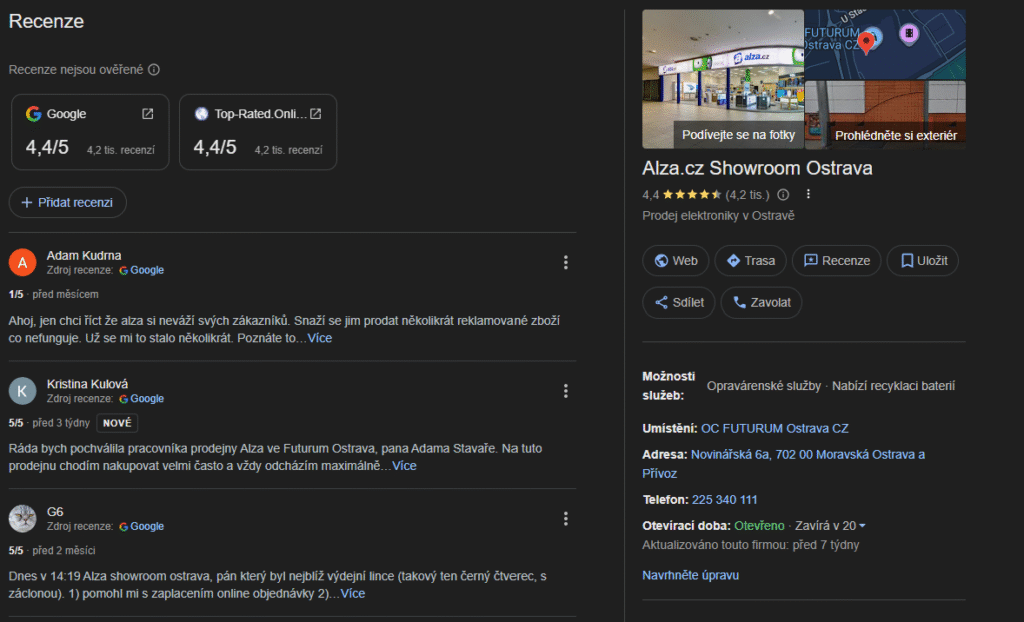The height and width of the screenshot is (622, 1024).
Task: Click the purple cinema marker on the map
Action: (x=908, y=34)
